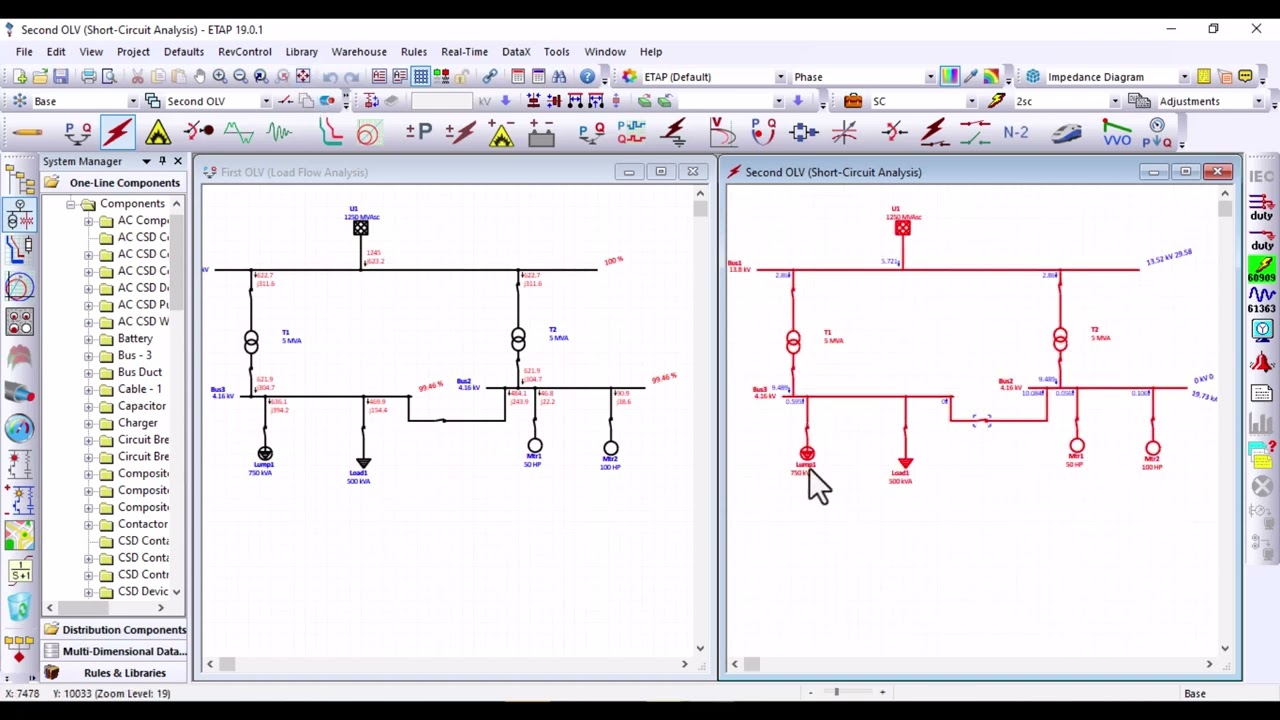Open DC Load Flow ±P mode
This screenshot has width=1280, height=720.
tap(418, 132)
